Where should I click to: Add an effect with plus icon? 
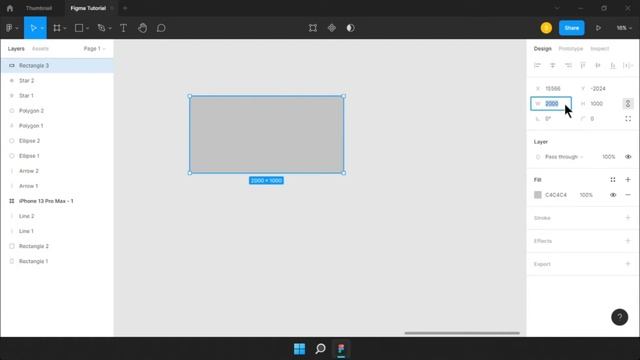(628, 241)
